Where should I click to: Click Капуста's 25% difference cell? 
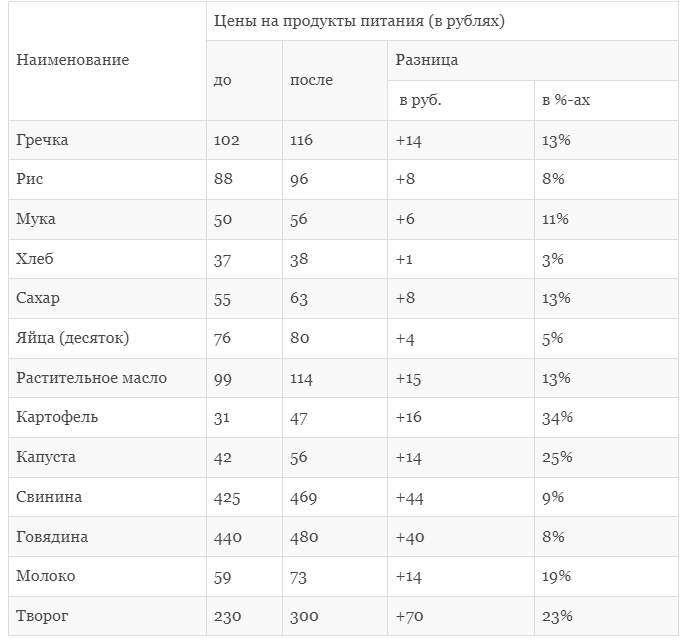pyautogui.click(x=557, y=457)
